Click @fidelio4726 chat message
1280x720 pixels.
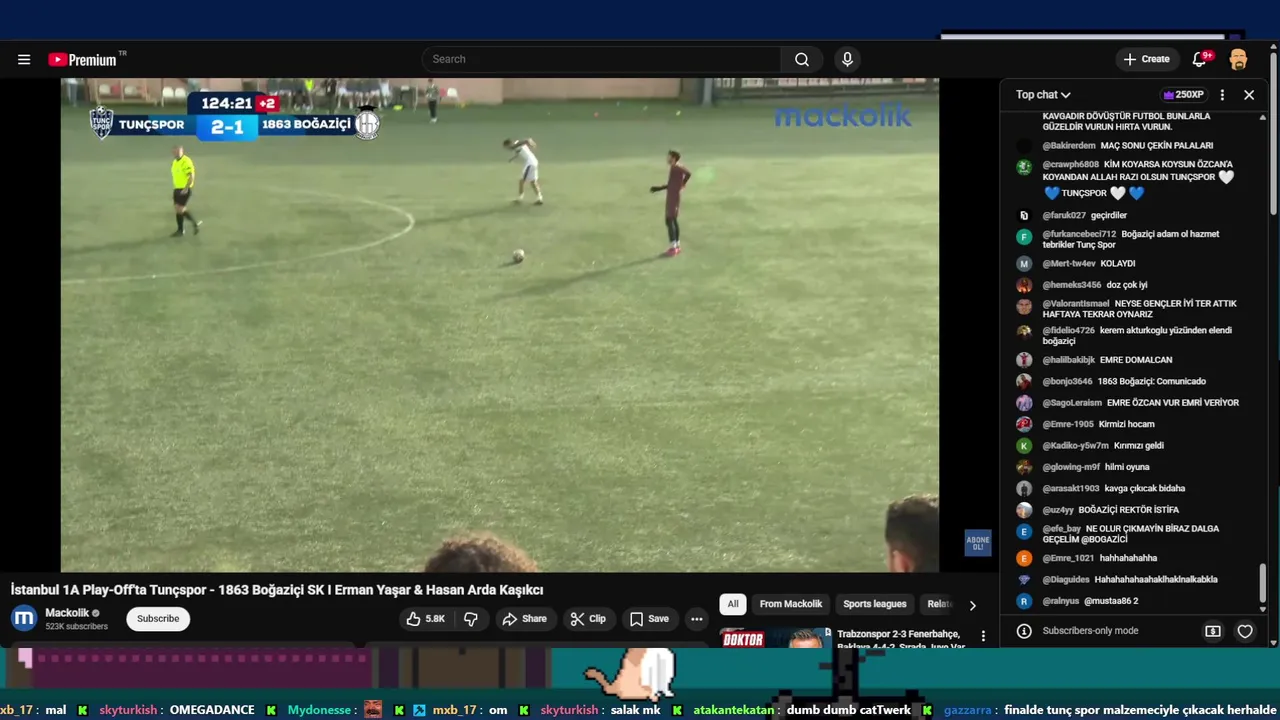coord(1137,335)
